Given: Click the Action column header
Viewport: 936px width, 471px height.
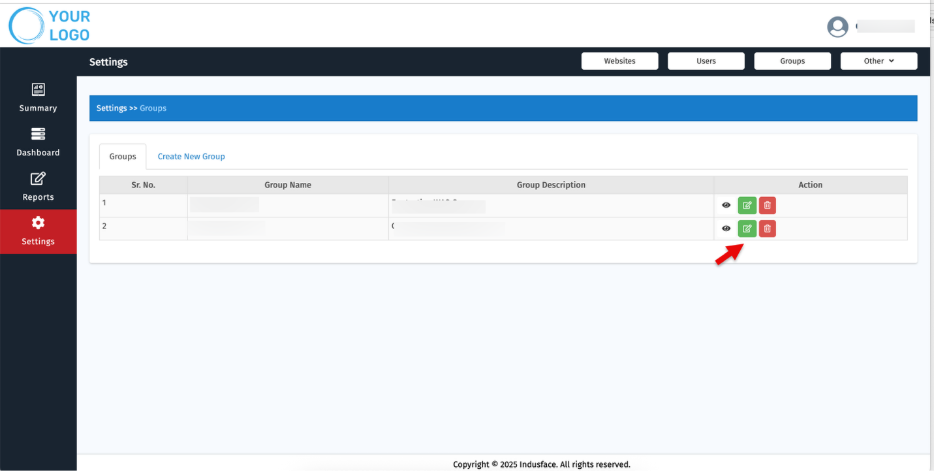Looking at the screenshot, I should 811,185.
